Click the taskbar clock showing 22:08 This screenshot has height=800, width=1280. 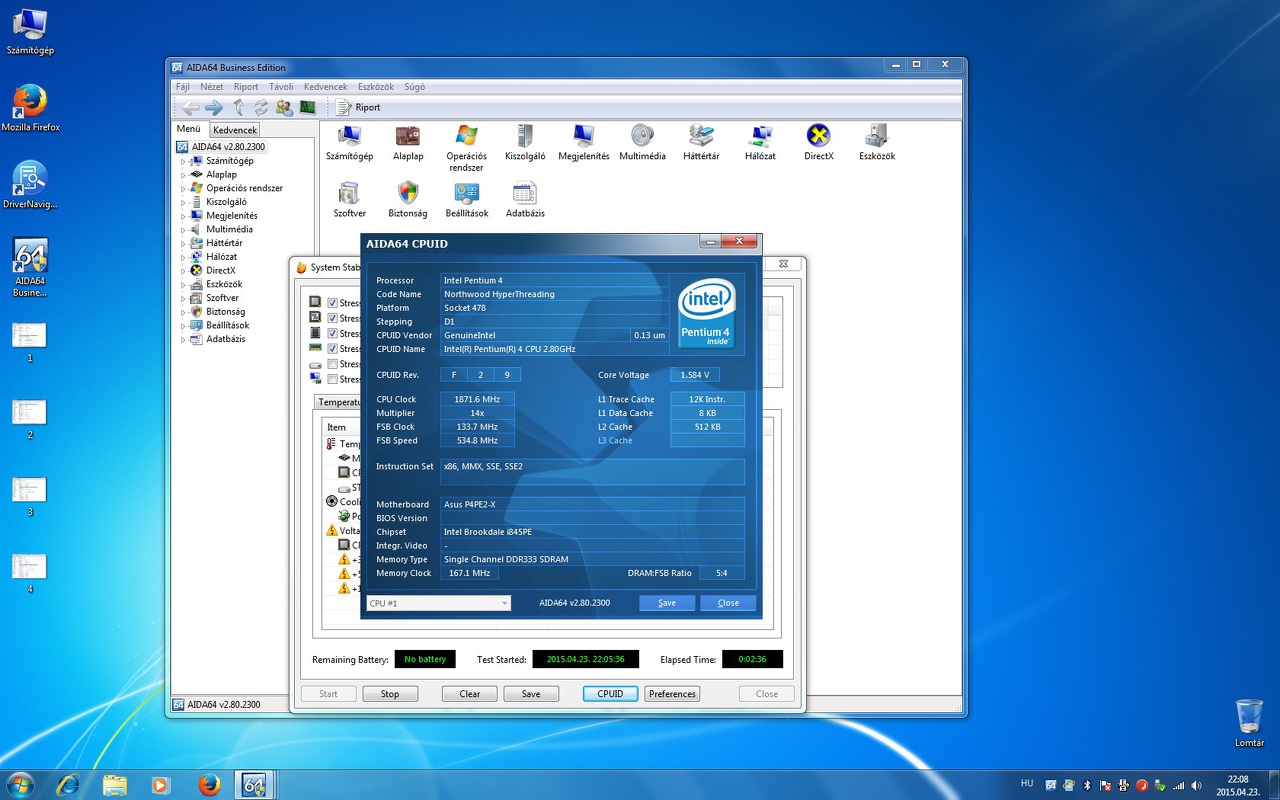tap(1240, 785)
